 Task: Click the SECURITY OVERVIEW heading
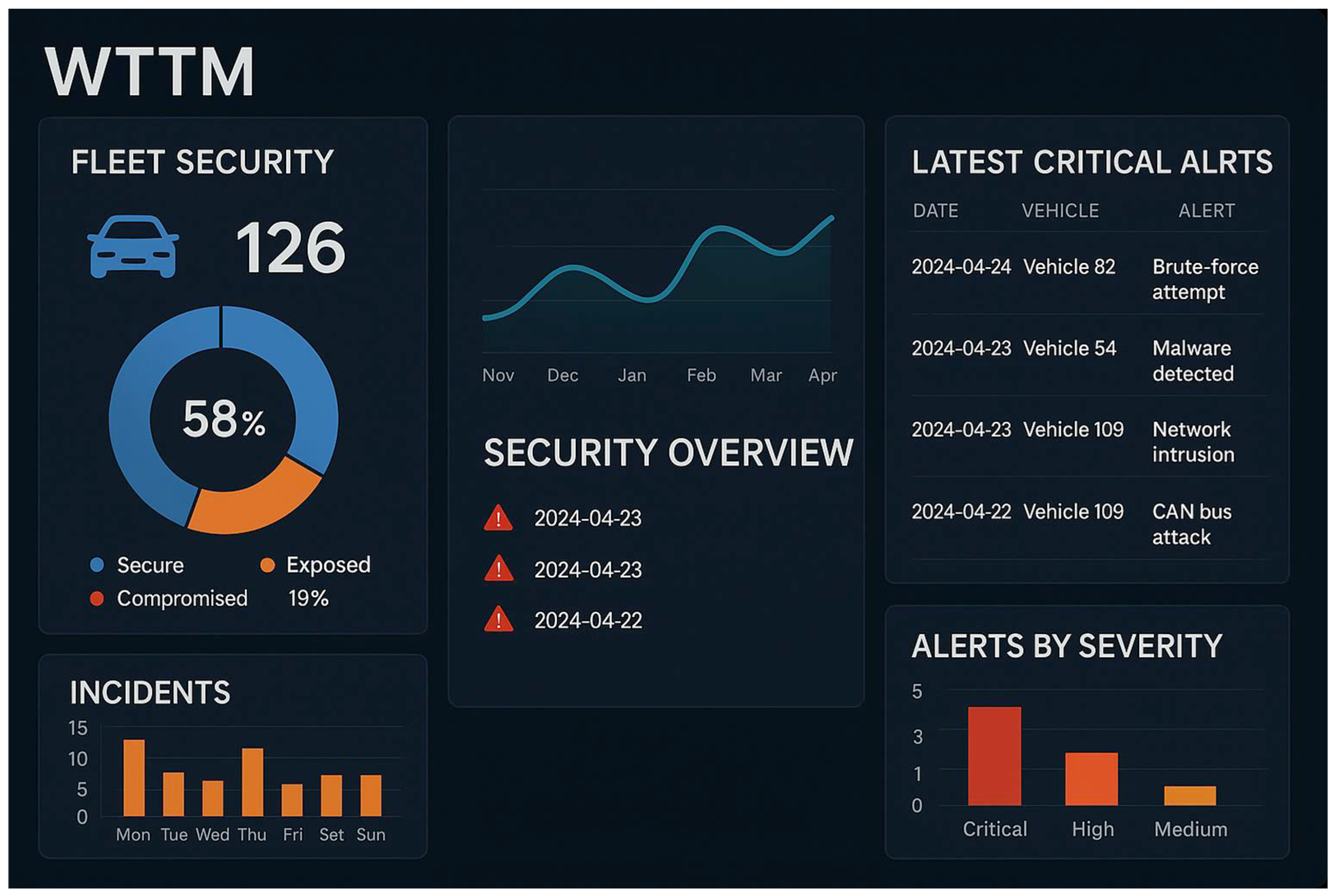pyautogui.click(x=668, y=453)
